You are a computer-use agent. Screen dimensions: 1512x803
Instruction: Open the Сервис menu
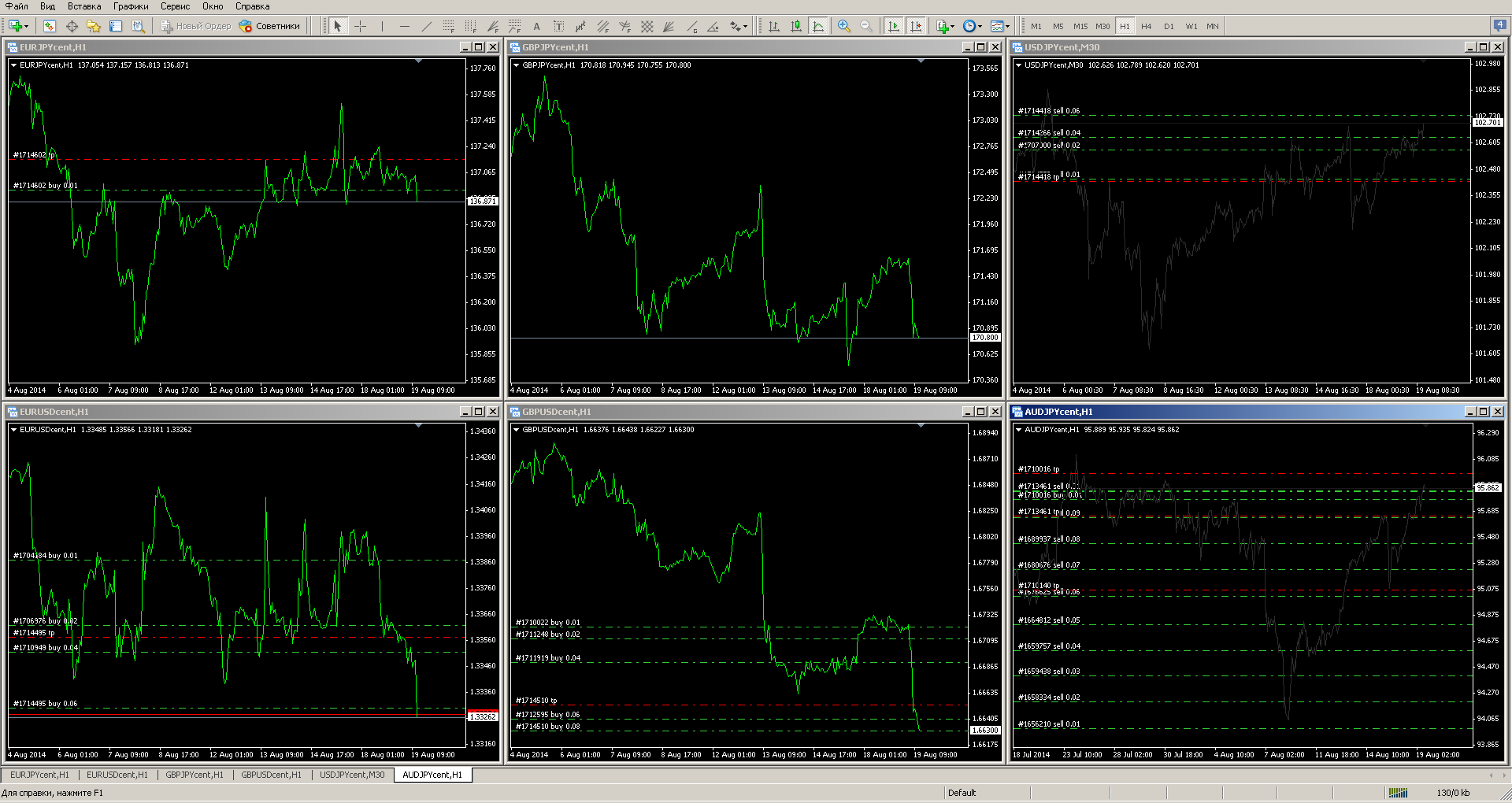pyautogui.click(x=175, y=6)
